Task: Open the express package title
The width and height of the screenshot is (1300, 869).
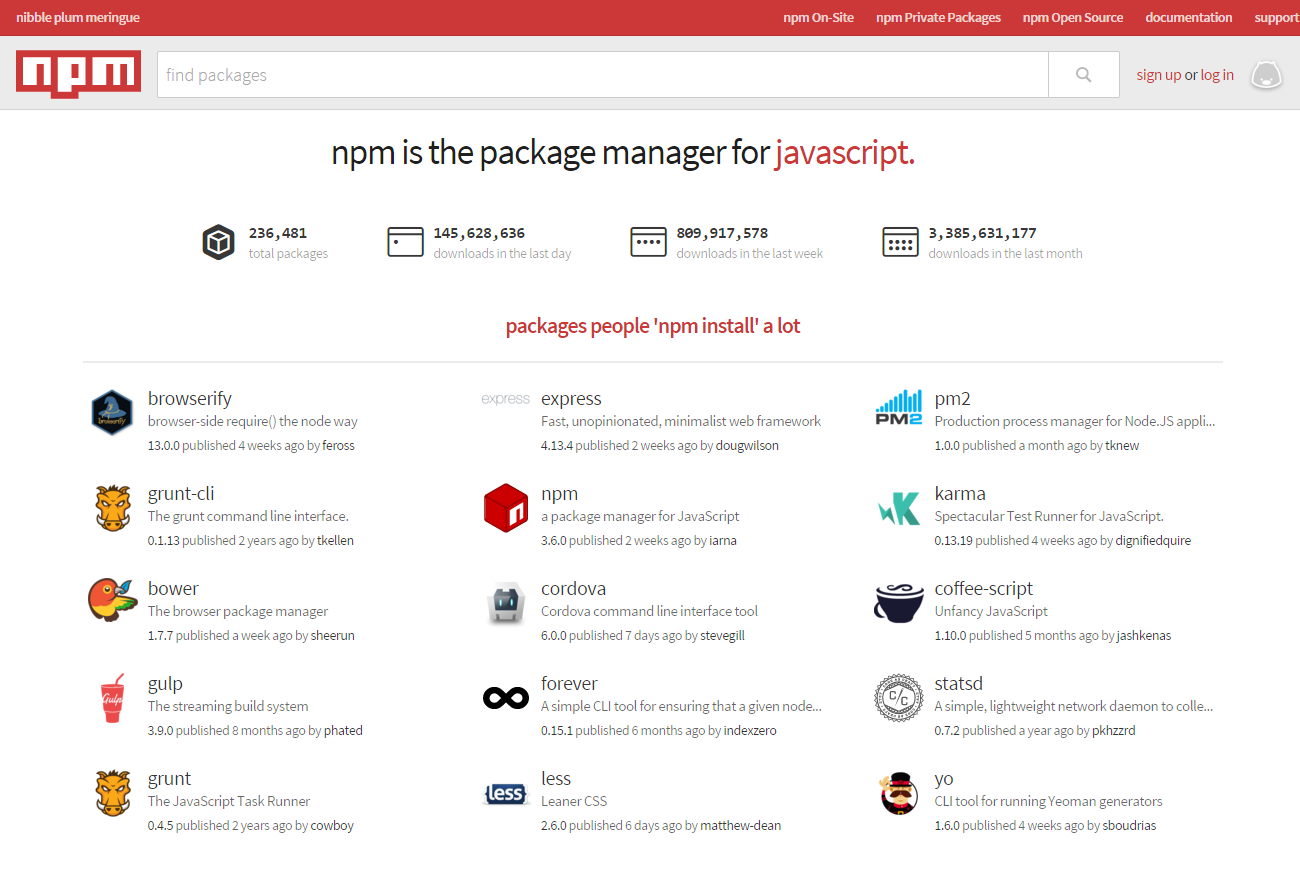Action: (571, 399)
